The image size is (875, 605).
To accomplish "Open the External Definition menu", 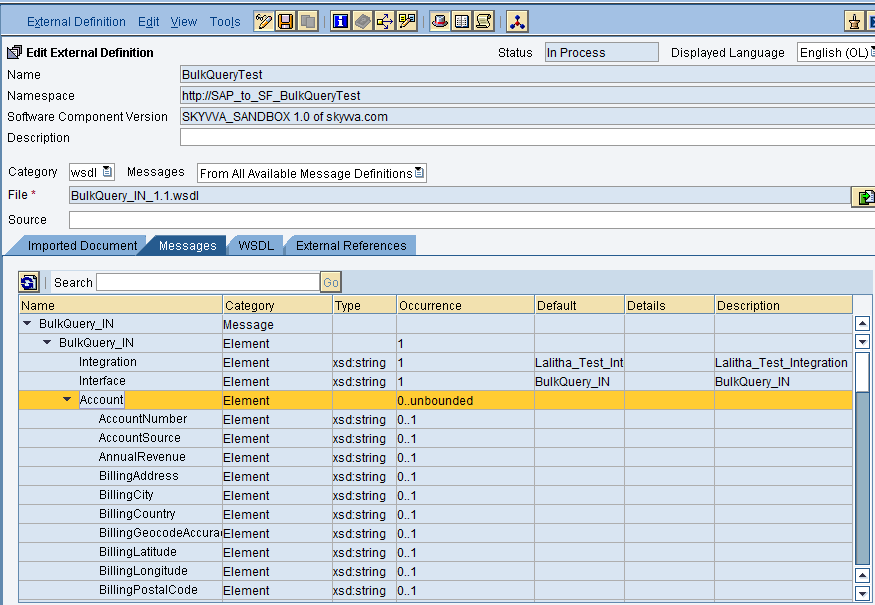I will tap(76, 21).
